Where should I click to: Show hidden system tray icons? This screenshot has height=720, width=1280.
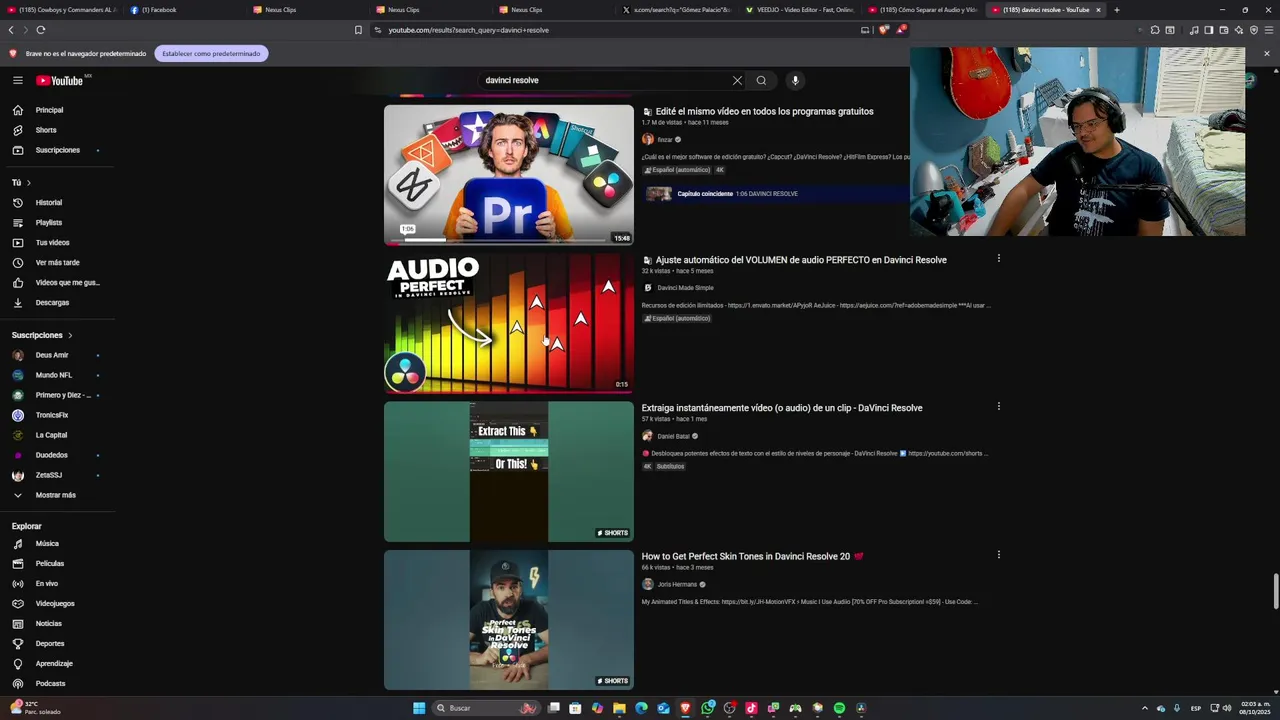[1144, 708]
